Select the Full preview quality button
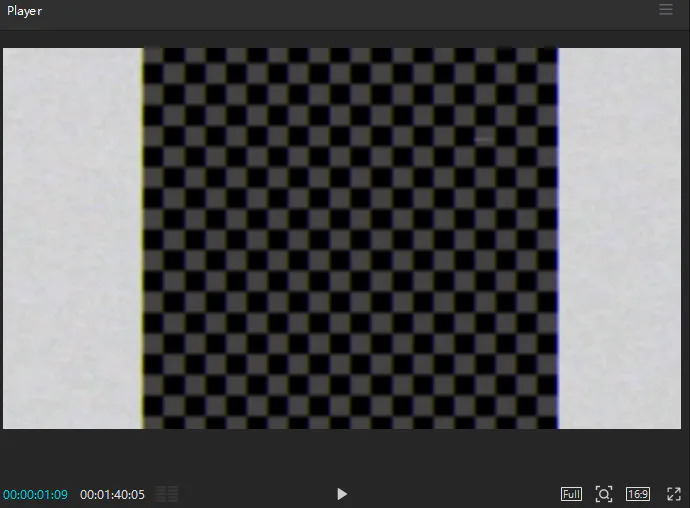The height and width of the screenshot is (508, 690). [571, 494]
